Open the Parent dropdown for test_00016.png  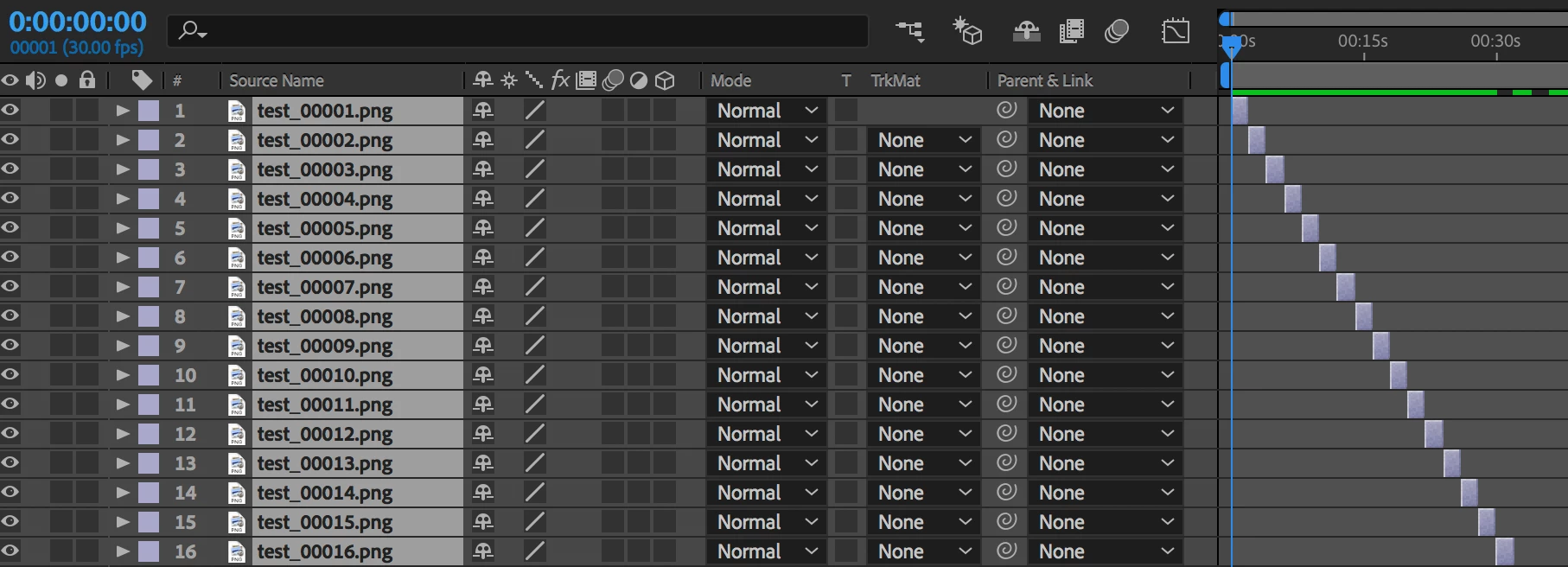point(1105,551)
